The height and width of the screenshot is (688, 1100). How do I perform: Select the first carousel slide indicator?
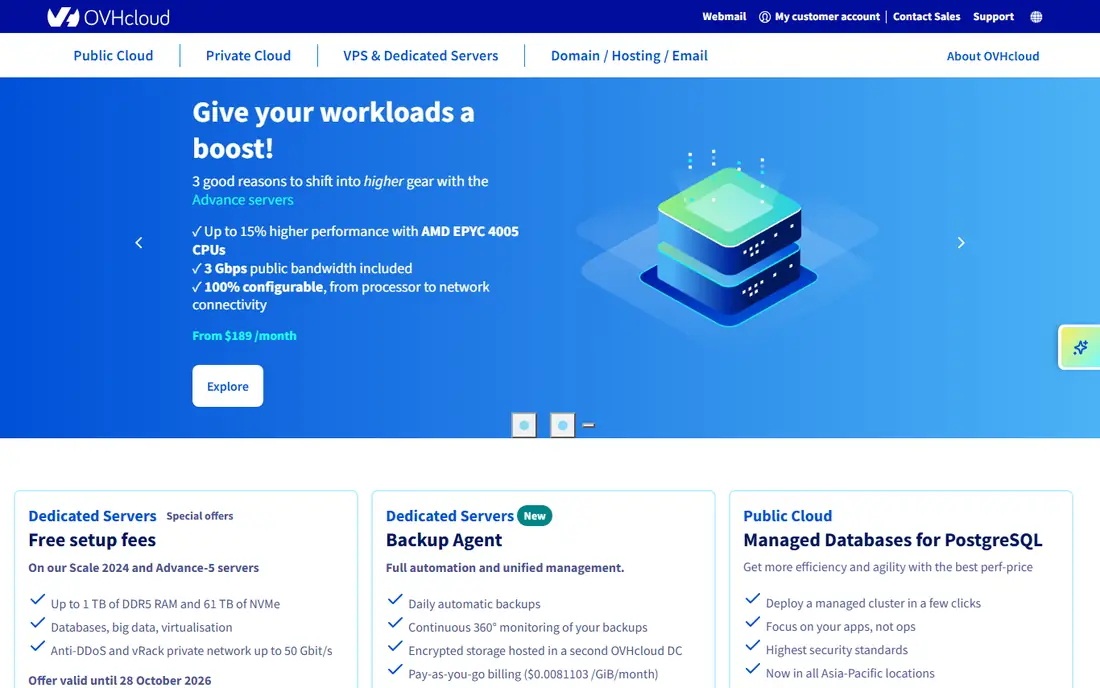(524, 425)
